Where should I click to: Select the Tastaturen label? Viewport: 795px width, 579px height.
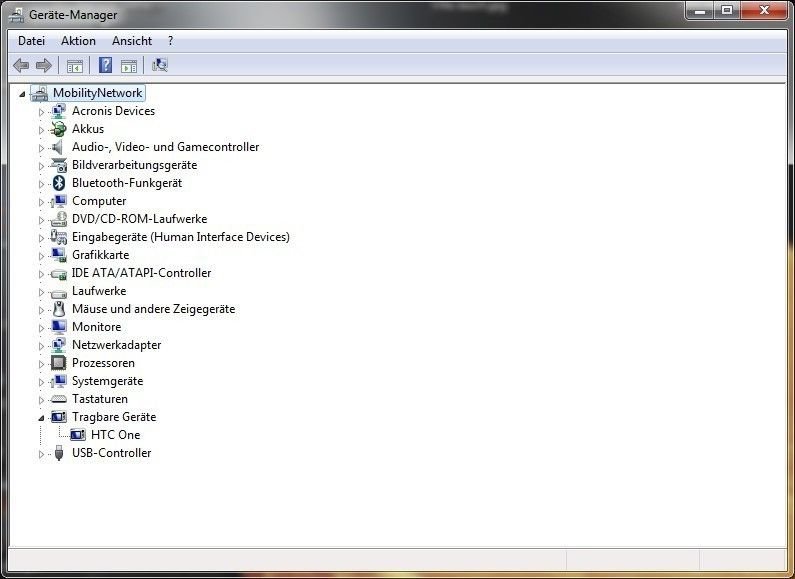pyautogui.click(x=100, y=399)
